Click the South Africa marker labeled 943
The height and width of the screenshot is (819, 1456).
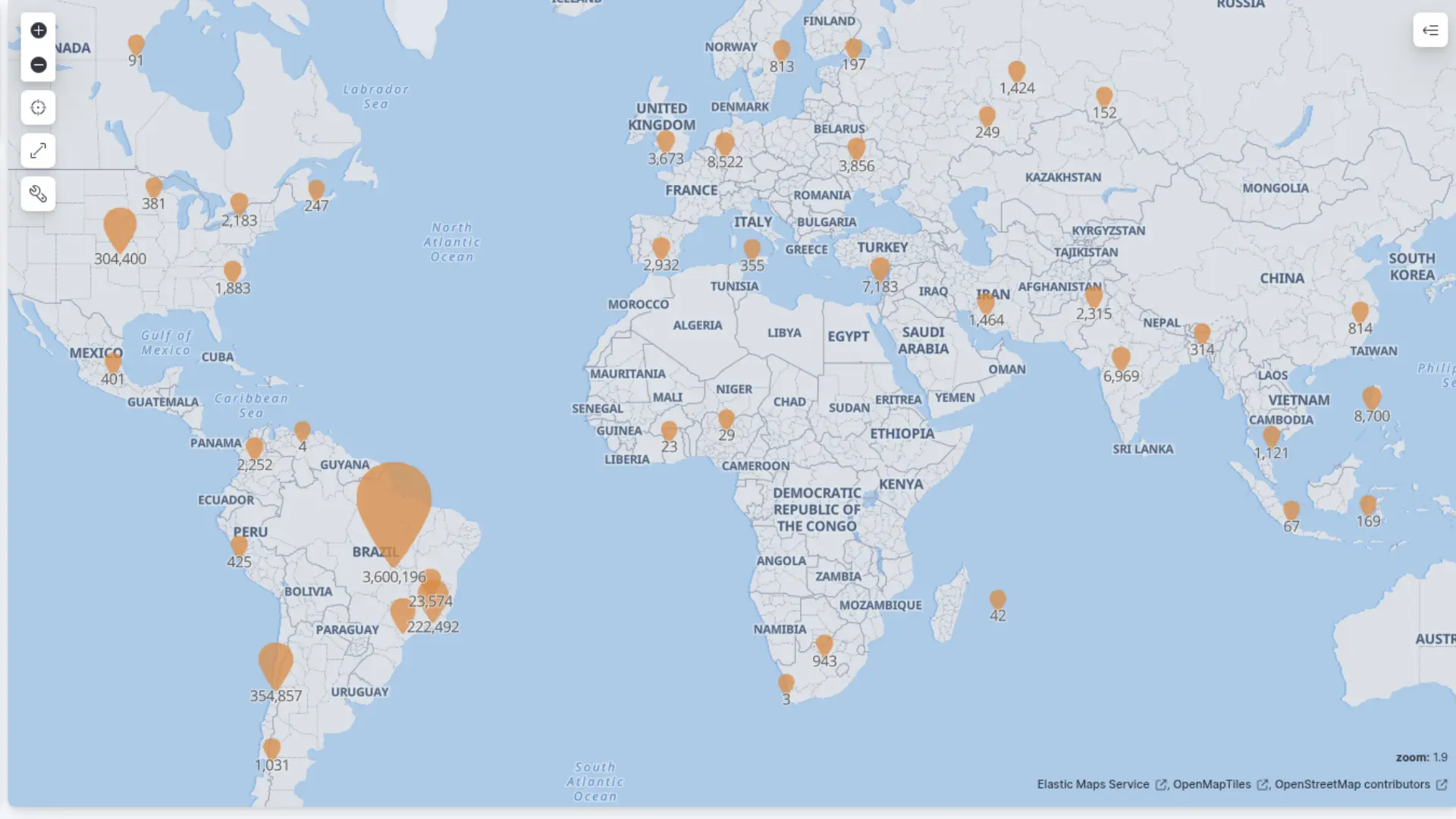point(824,645)
